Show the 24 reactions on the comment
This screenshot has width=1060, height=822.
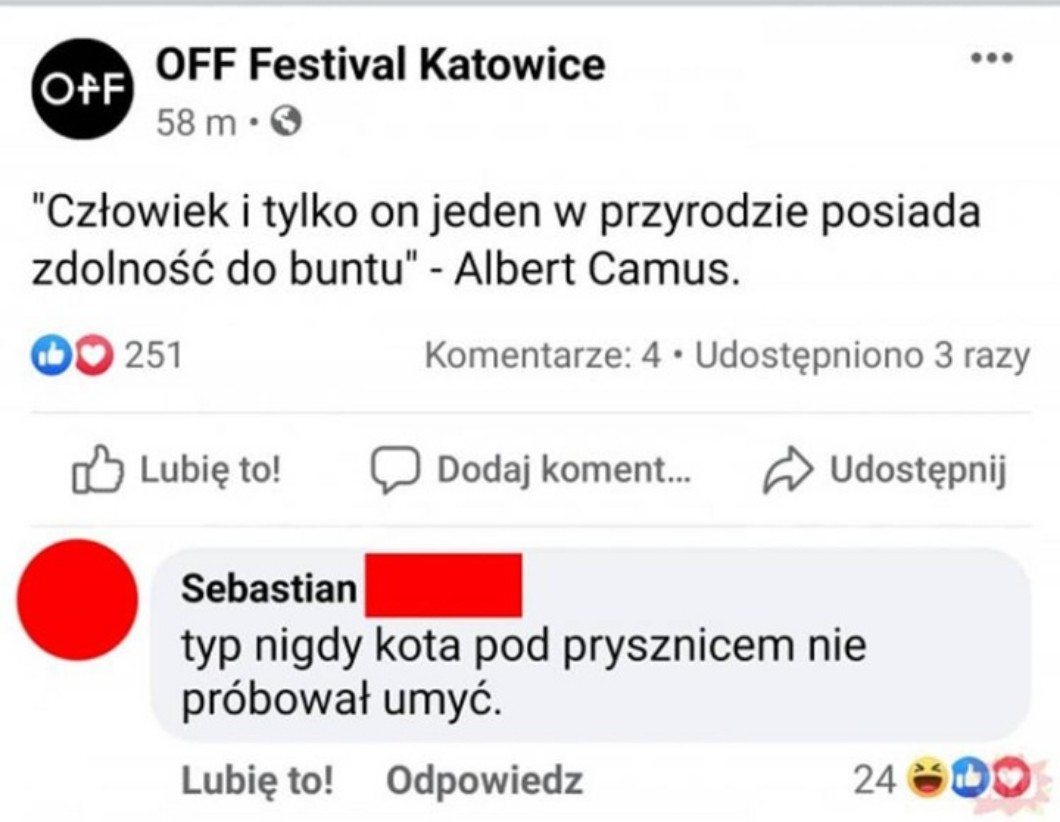[873, 778]
